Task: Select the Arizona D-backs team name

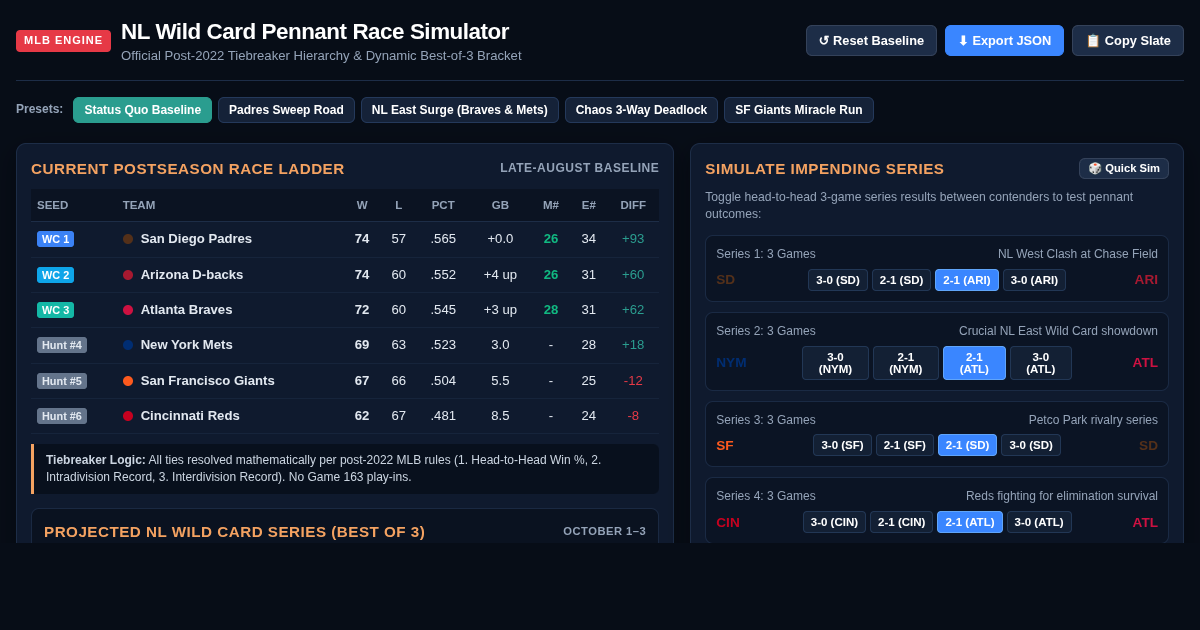Action: pos(192,275)
